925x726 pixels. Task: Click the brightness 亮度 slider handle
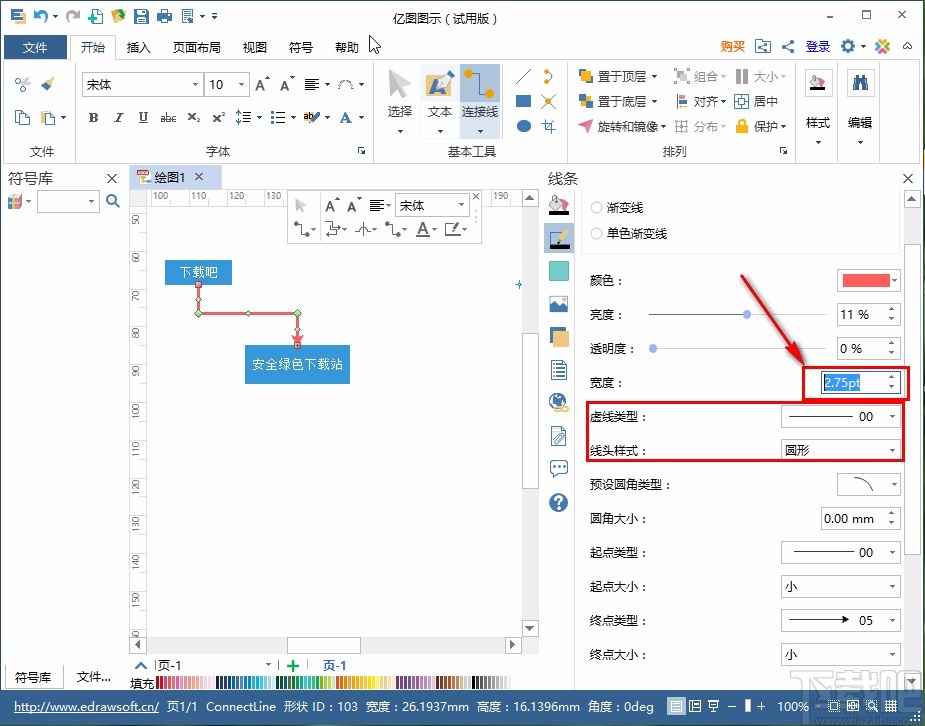747,314
